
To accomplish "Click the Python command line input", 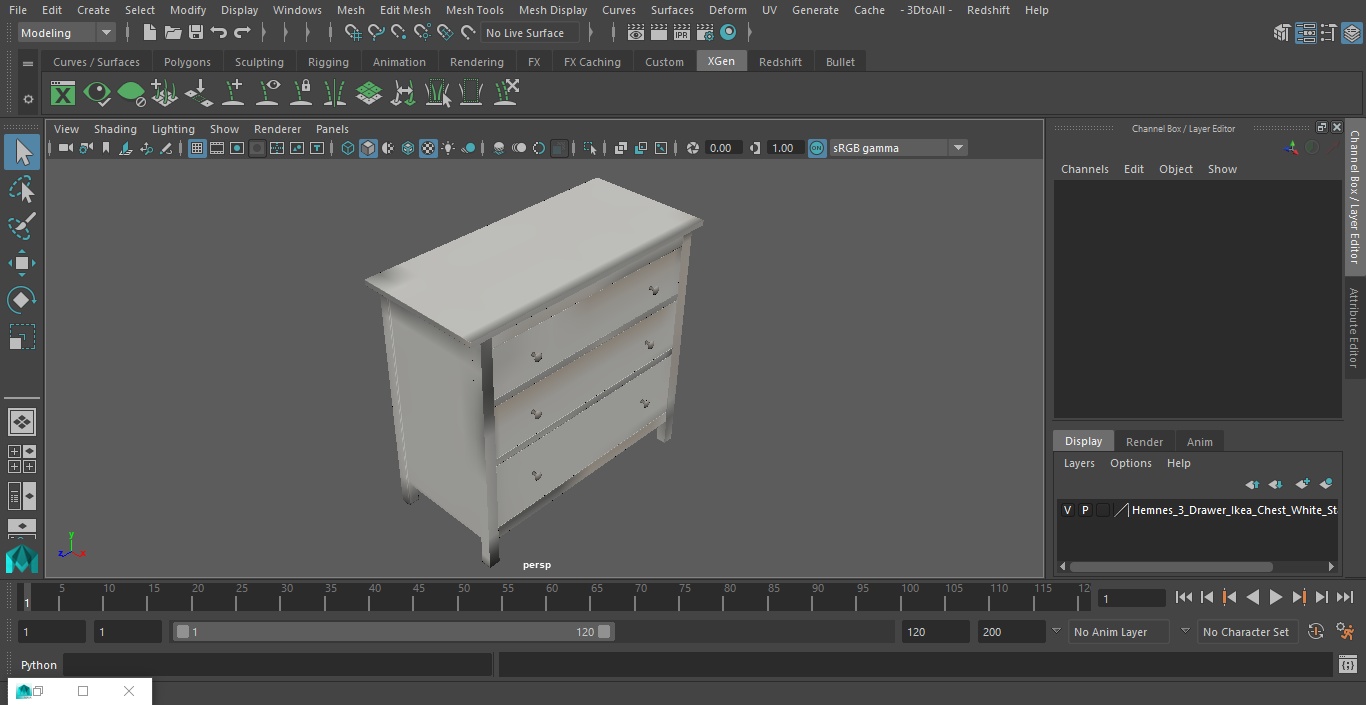I will tap(278, 665).
